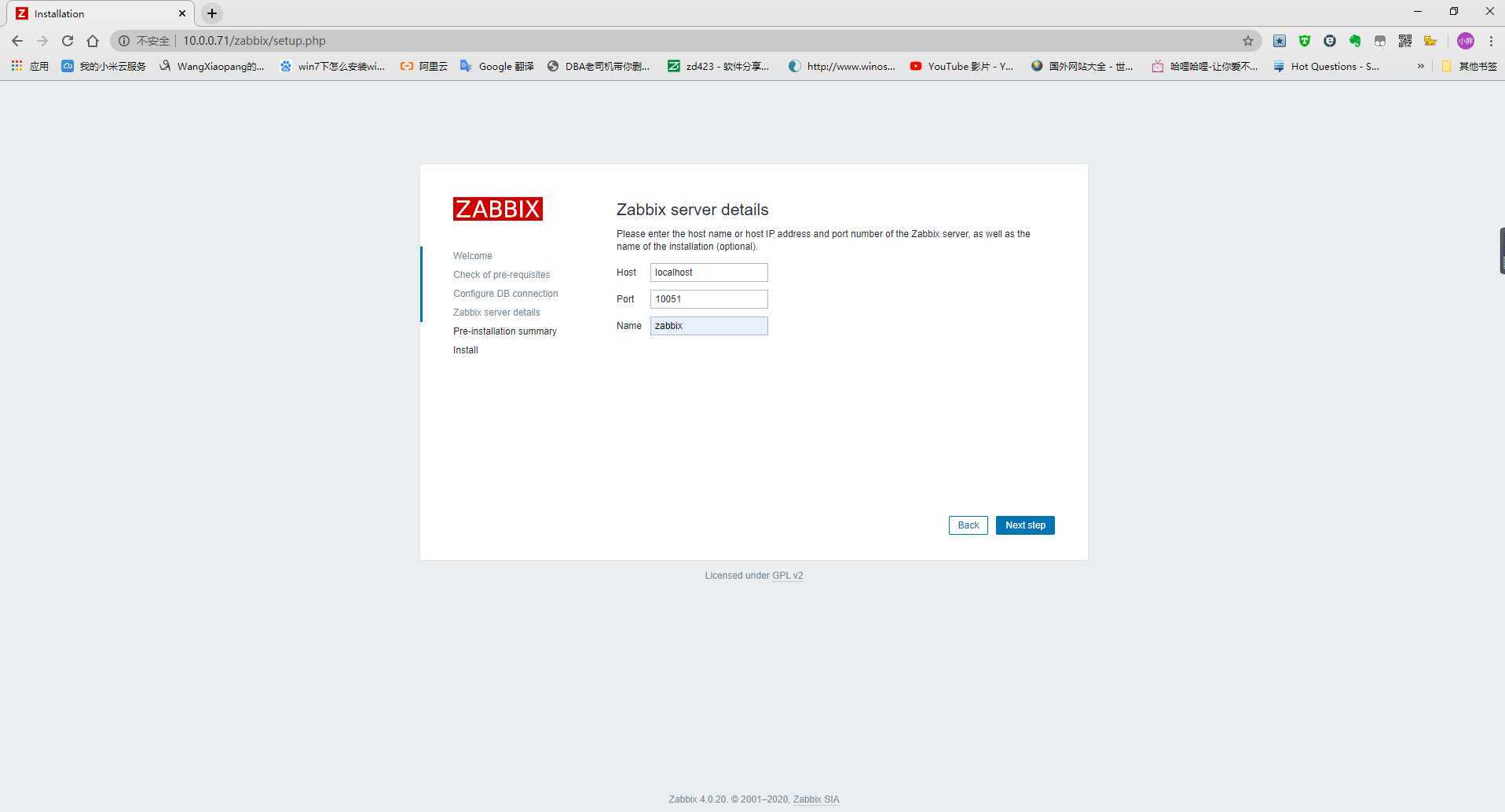Reload the setup page
This screenshot has height=812, width=1505.
[x=68, y=41]
